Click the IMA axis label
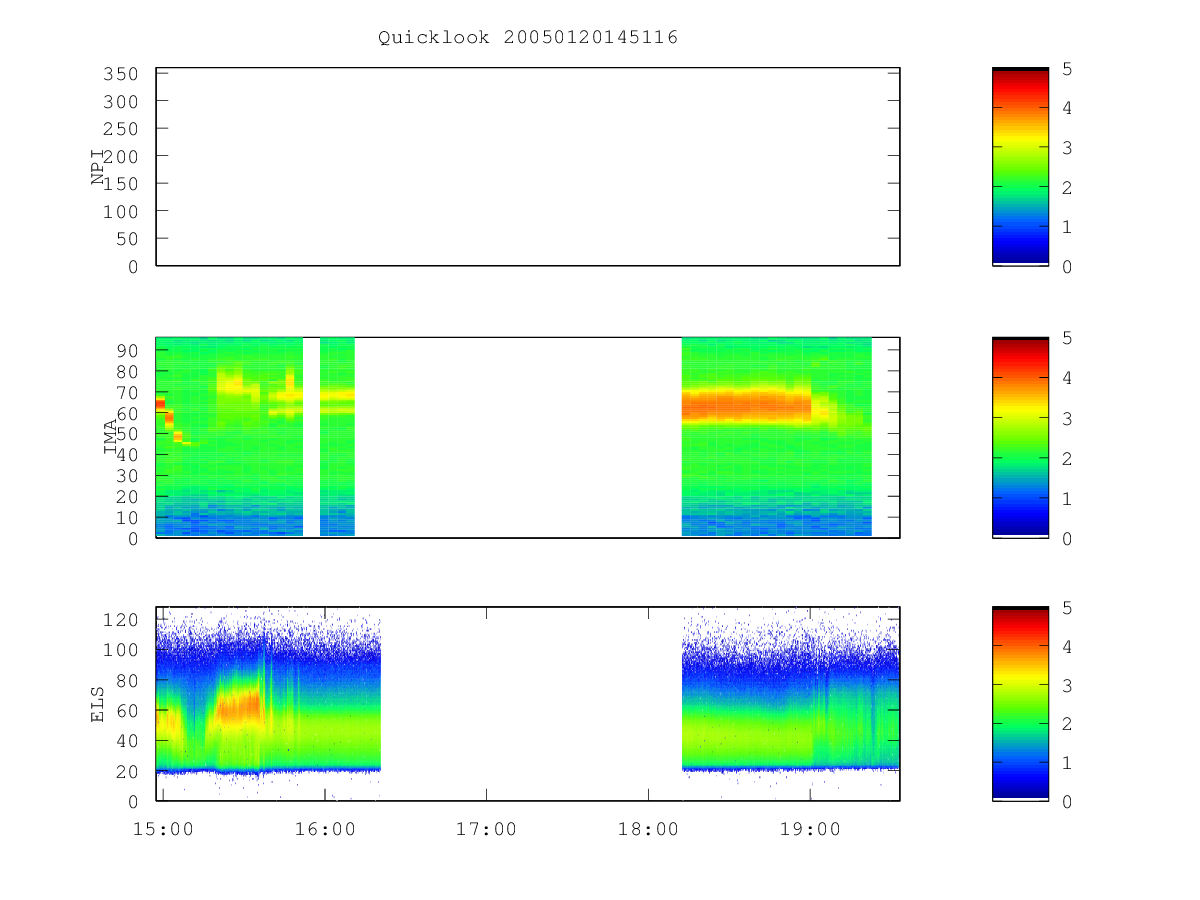1200x900 pixels. coord(110,437)
